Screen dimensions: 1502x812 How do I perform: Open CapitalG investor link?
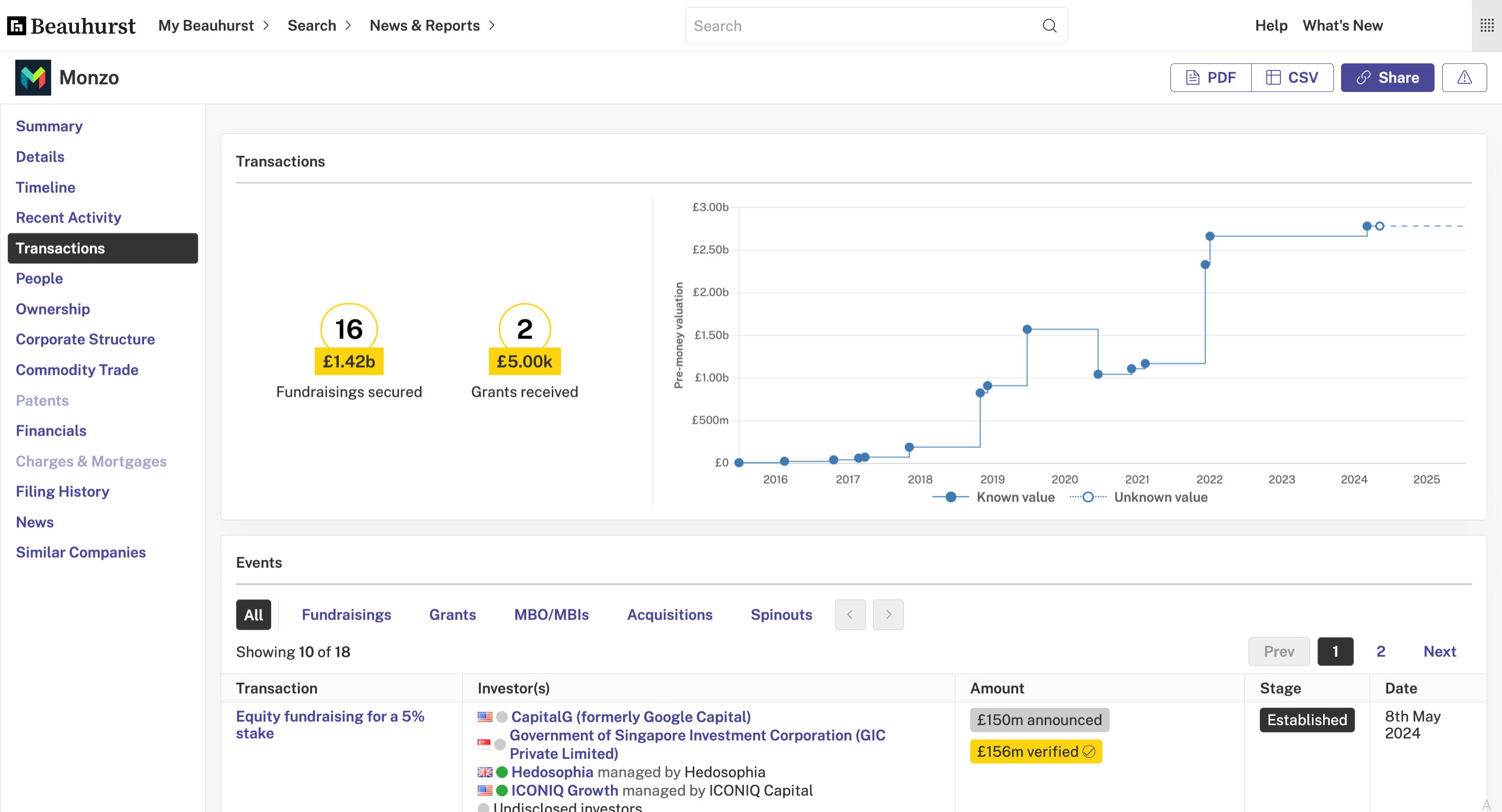pos(630,717)
